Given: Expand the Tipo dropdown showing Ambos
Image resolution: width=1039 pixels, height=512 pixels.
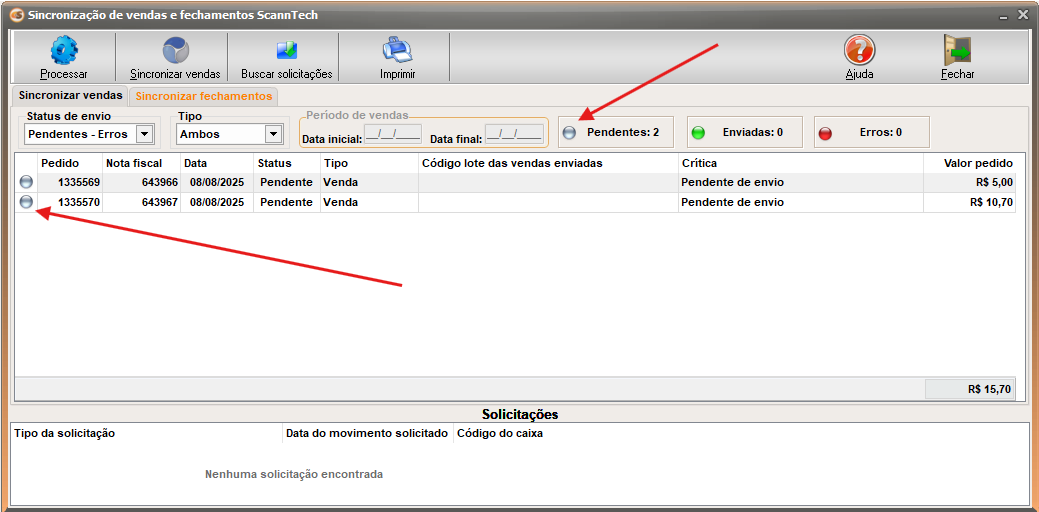Looking at the screenshot, I should click(x=273, y=134).
